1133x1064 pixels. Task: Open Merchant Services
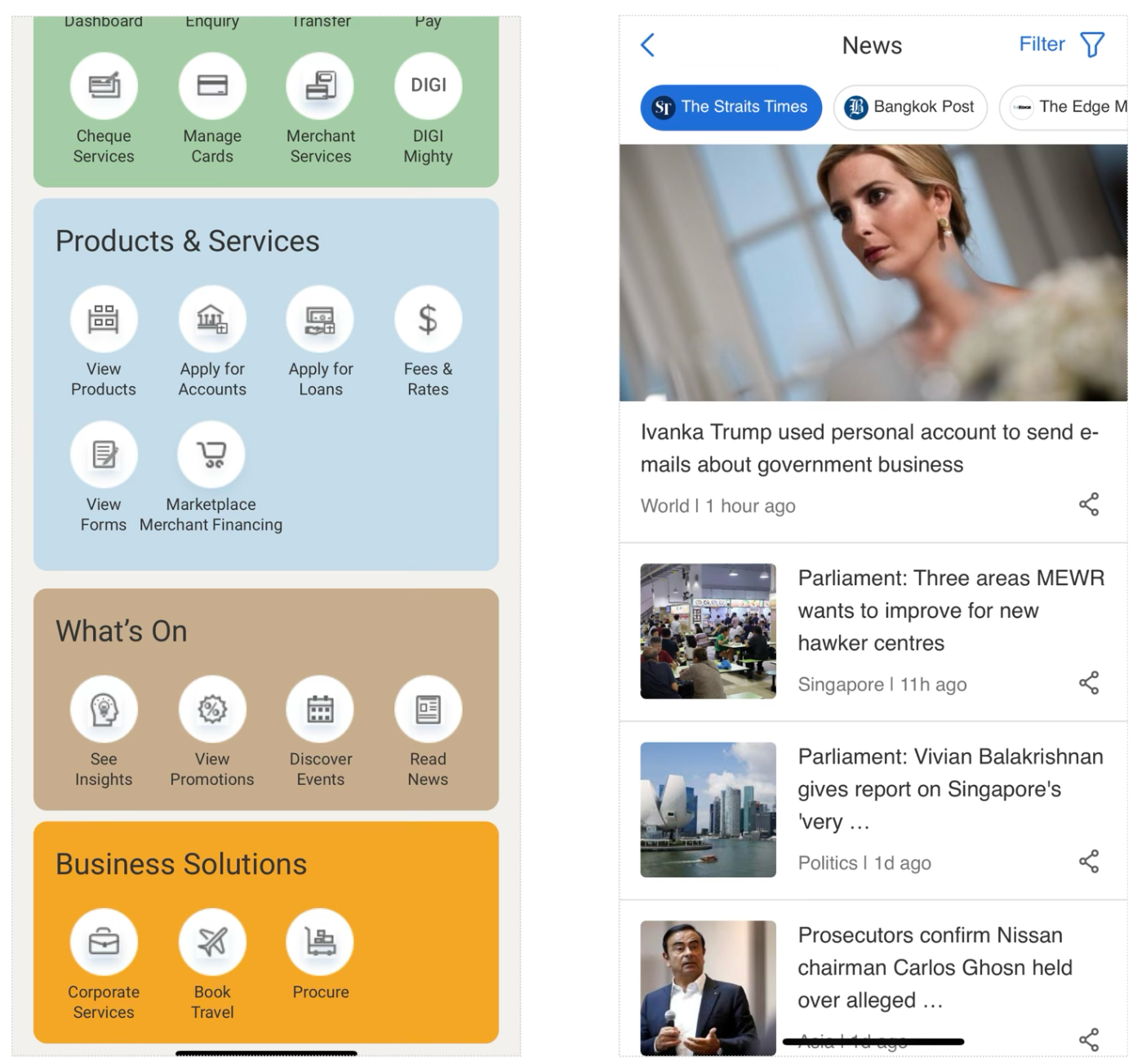tap(320, 86)
